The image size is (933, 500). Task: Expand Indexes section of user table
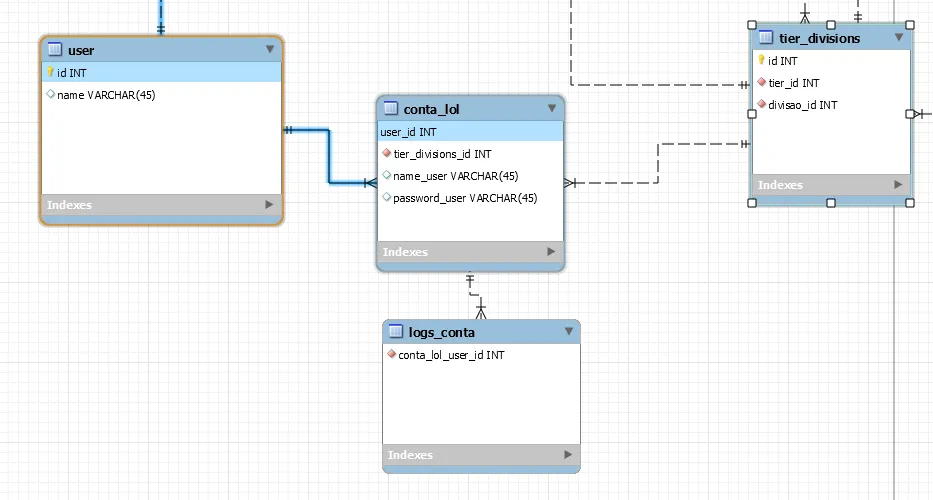click(x=269, y=205)
